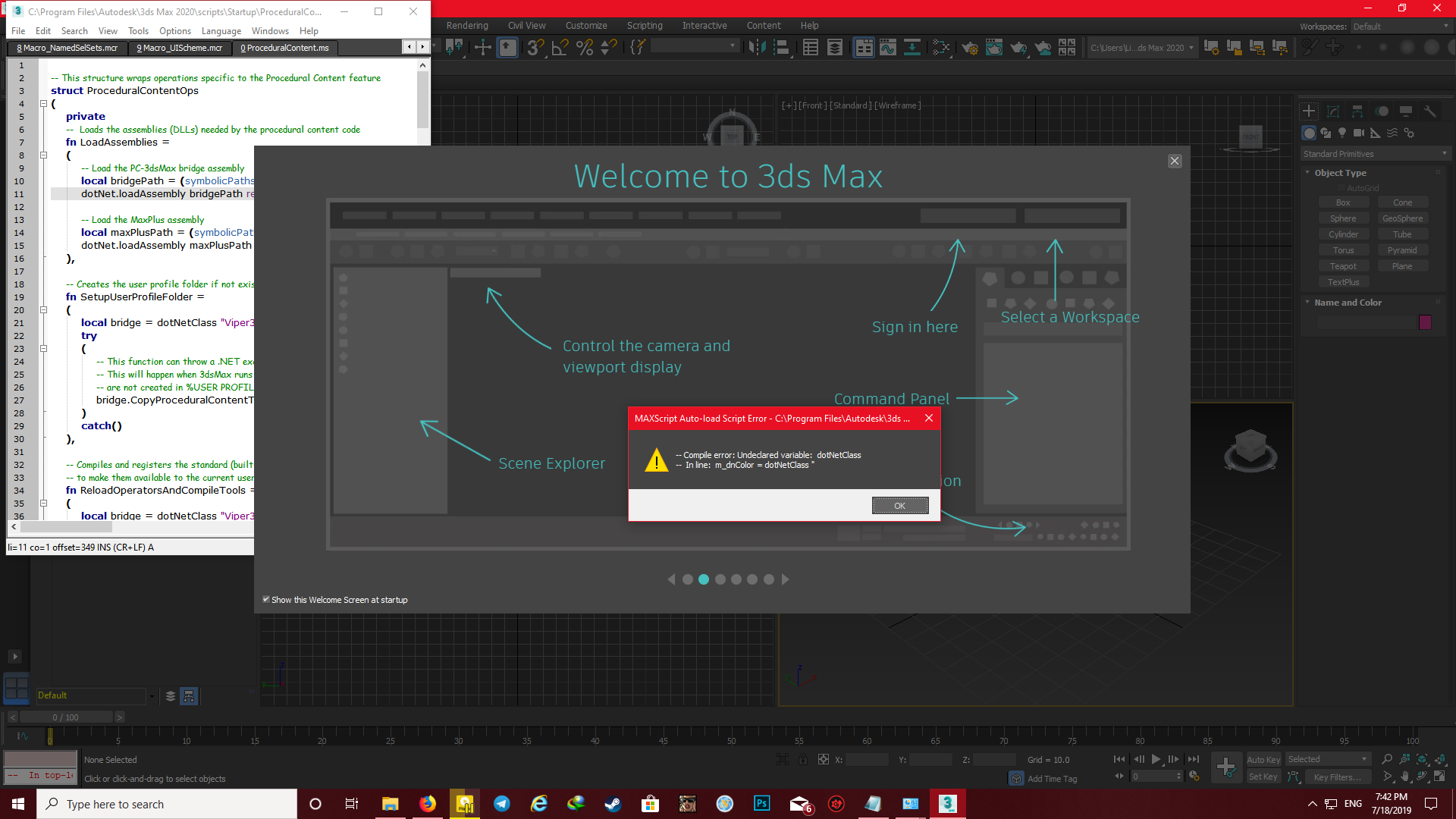Screen dimensions: 1456x819
Task: Select the Cameras creation category
Action: click(1359, 133)
